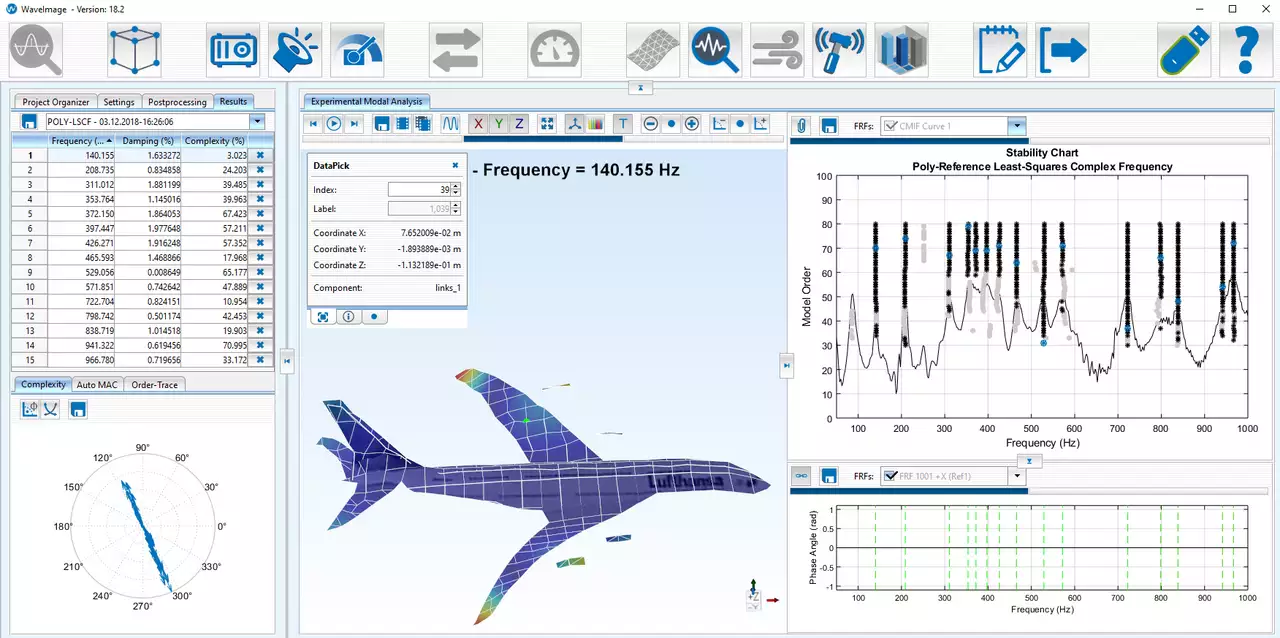Click the fit-to-view icon in animation toolbar
The width and height of the screenshot is (1280, 638).
pyautogui.click(x=547, y=124)
